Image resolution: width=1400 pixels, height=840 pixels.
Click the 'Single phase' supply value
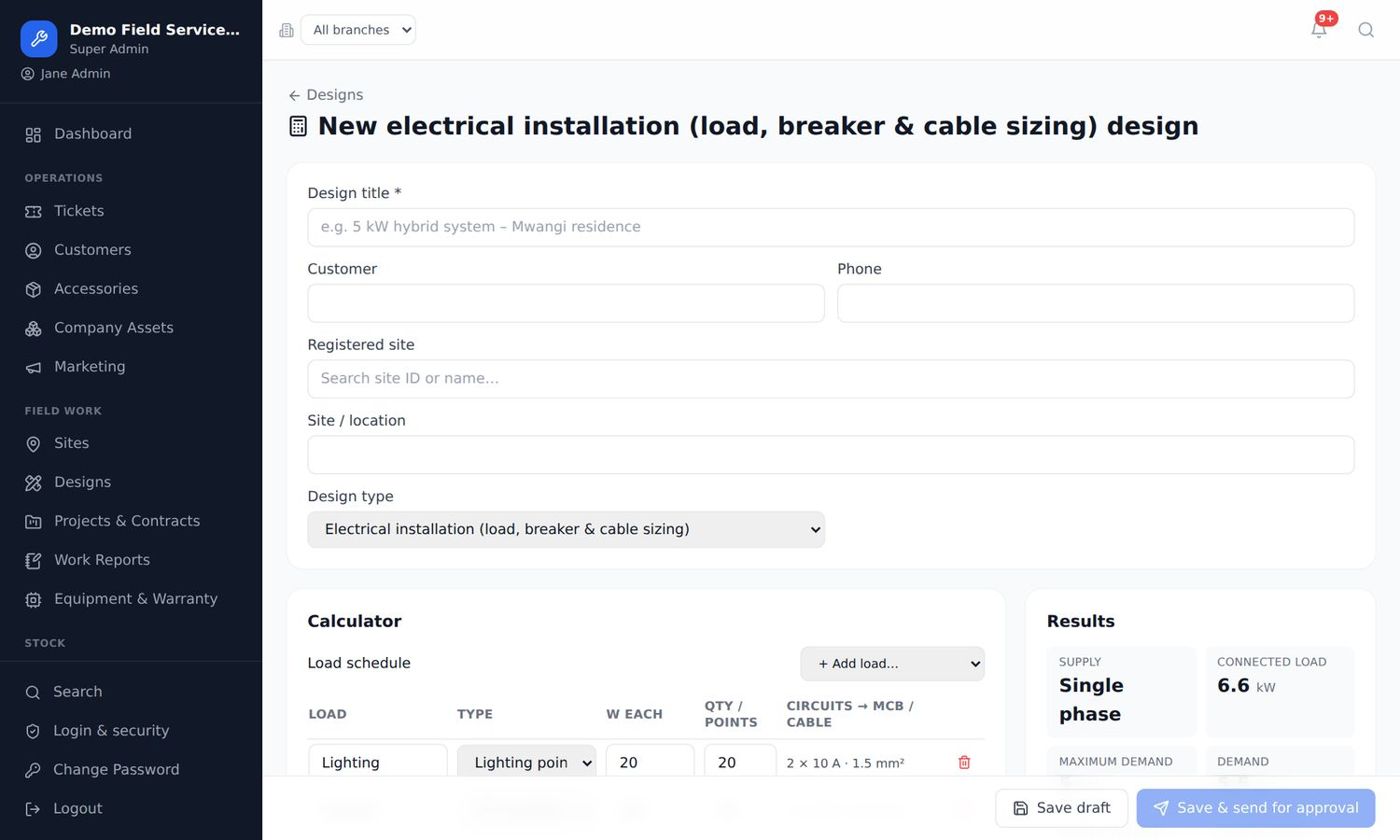(1091, 700)
